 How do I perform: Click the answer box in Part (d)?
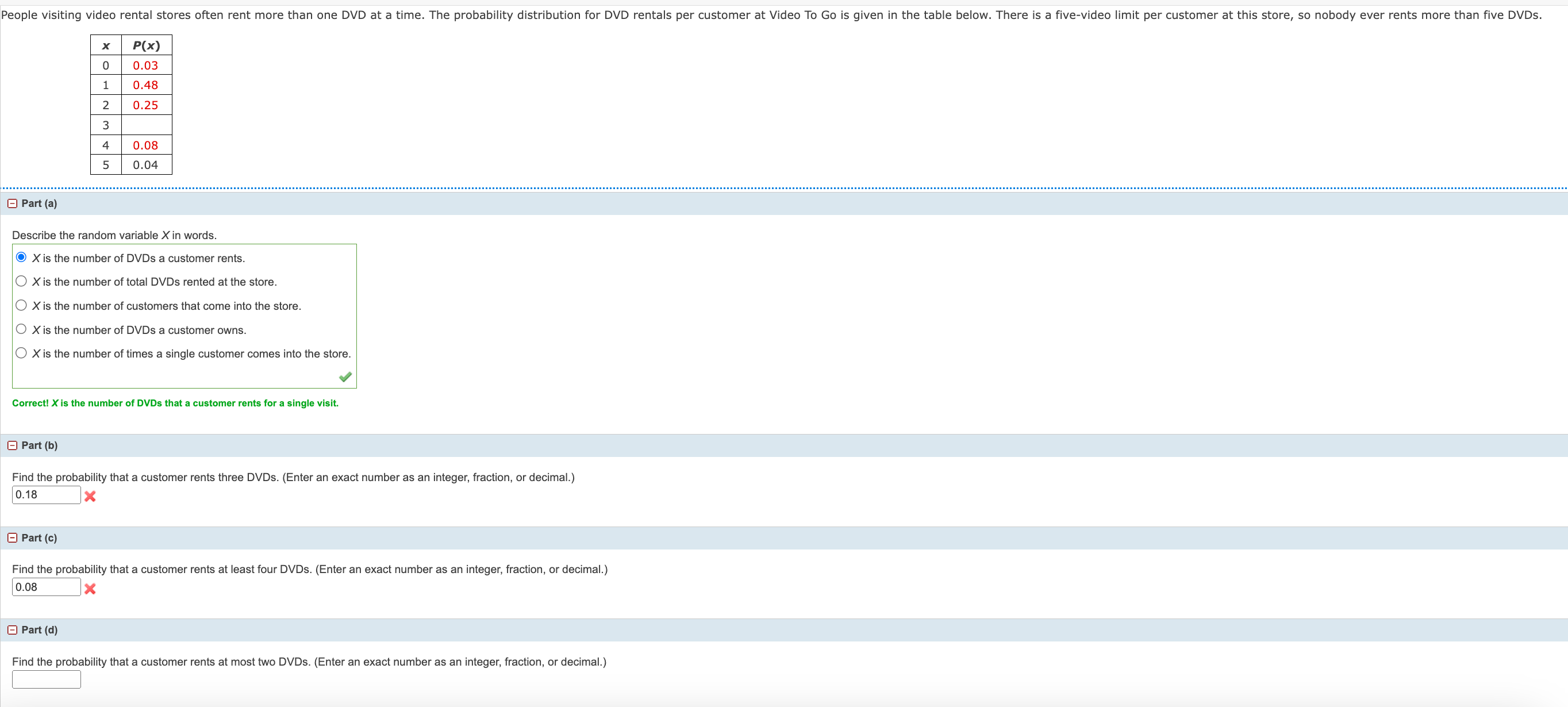click(x=46, y=678)
